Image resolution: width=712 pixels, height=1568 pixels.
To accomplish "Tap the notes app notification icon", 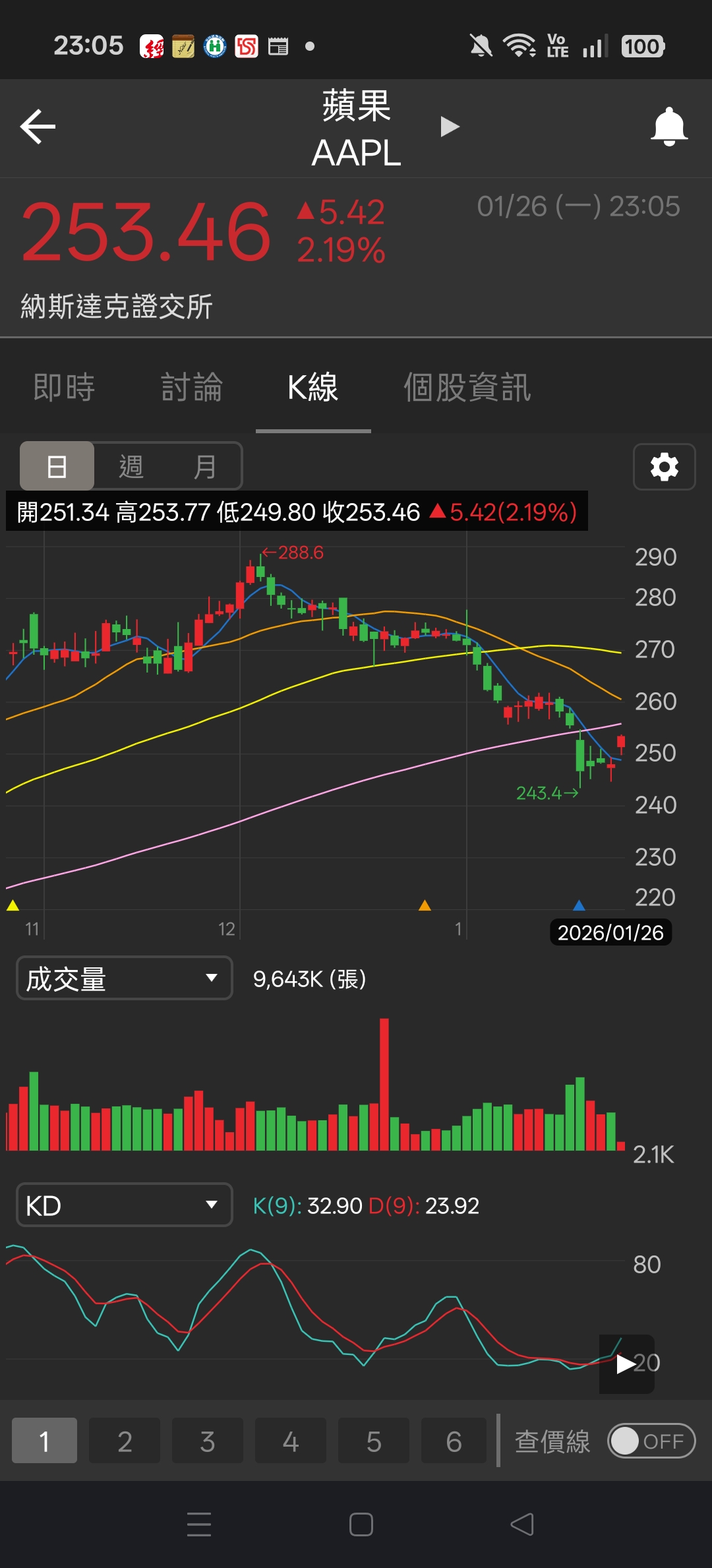I will coord(183,46).
